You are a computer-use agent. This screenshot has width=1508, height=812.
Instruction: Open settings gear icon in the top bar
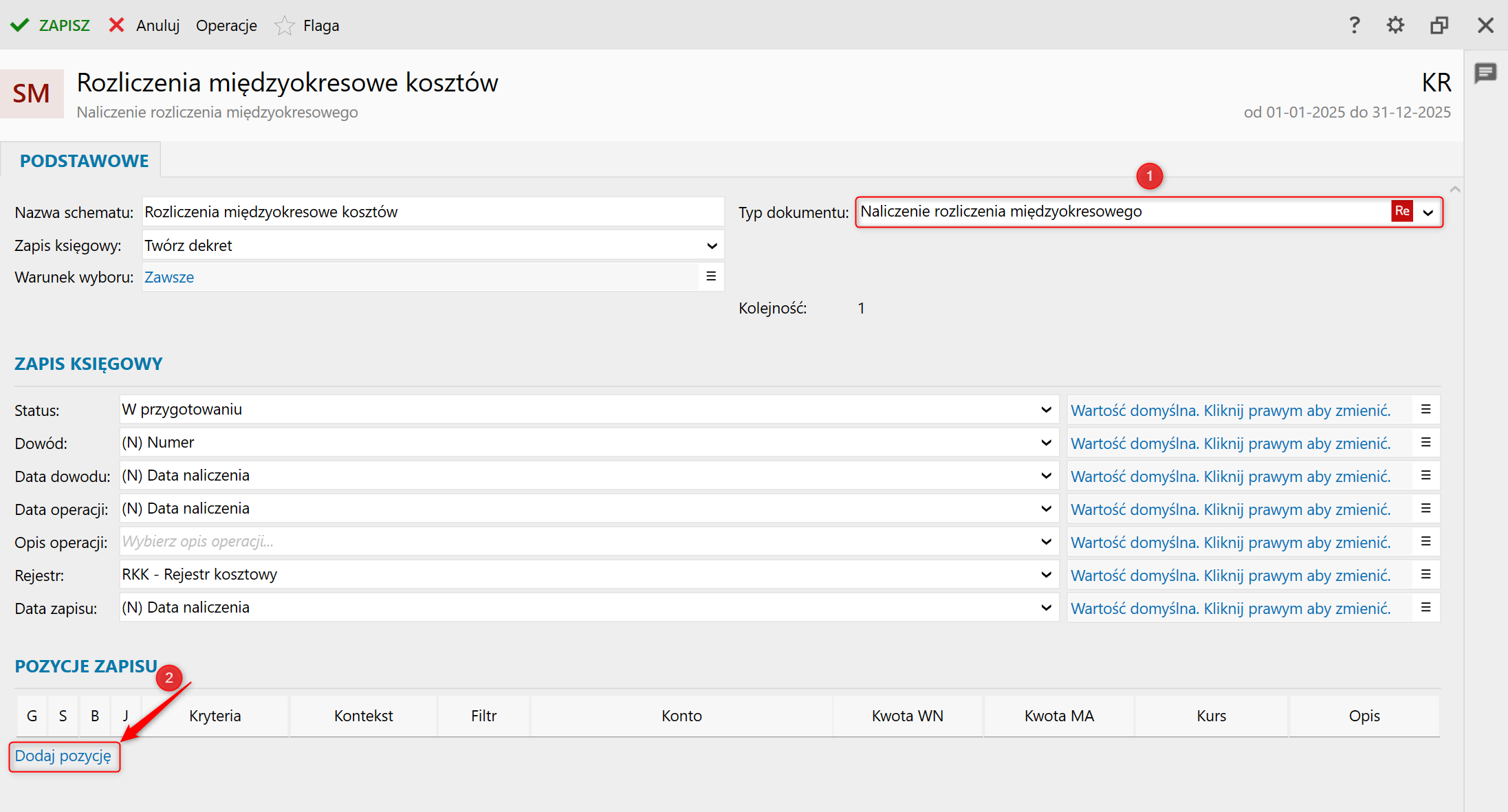pos(1395,25)
